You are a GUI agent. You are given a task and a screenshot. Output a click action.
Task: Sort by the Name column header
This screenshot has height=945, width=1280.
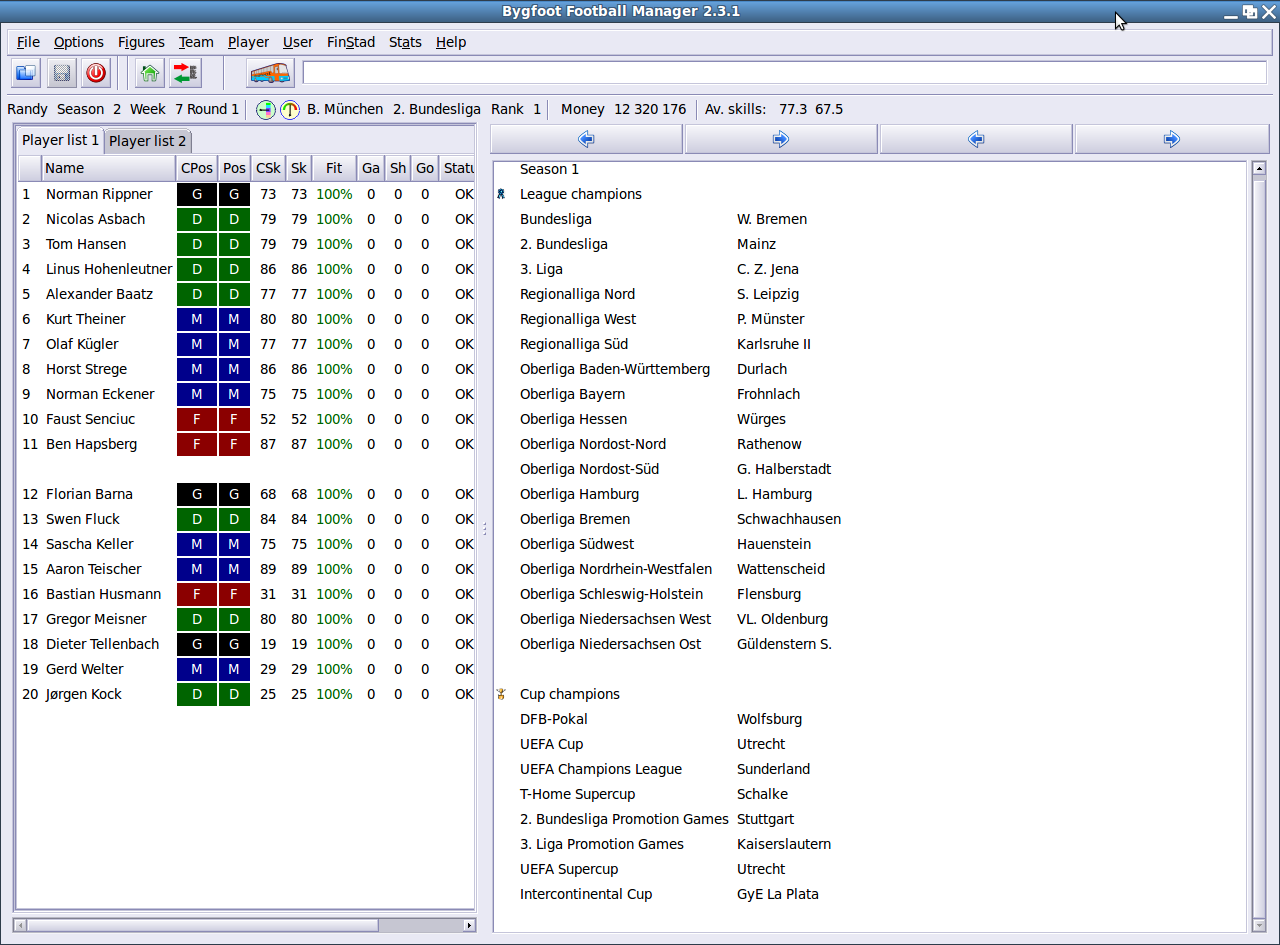pyautogui.click(x=108, y=168)
